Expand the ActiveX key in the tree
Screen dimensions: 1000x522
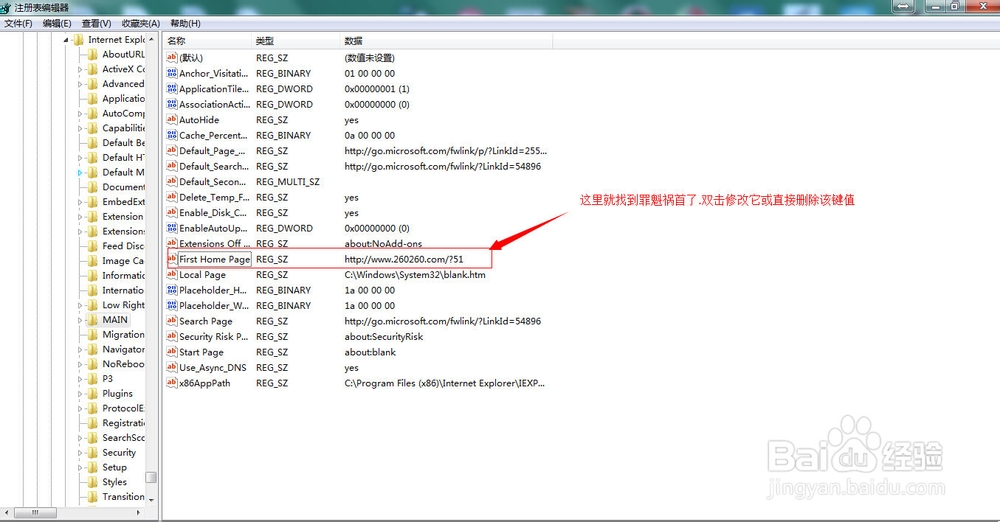pyautogui.click(x=80, y=69)
